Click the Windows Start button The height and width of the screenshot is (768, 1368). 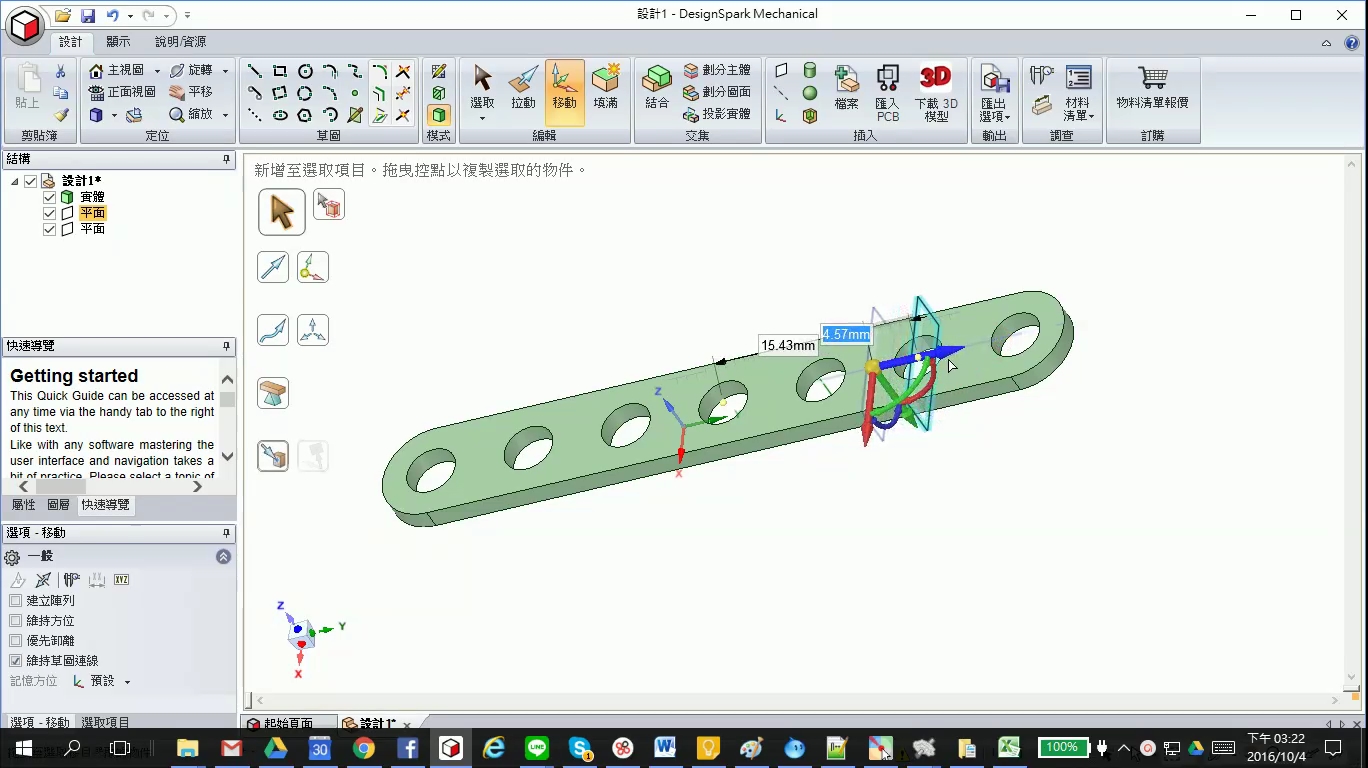[23, 748]
